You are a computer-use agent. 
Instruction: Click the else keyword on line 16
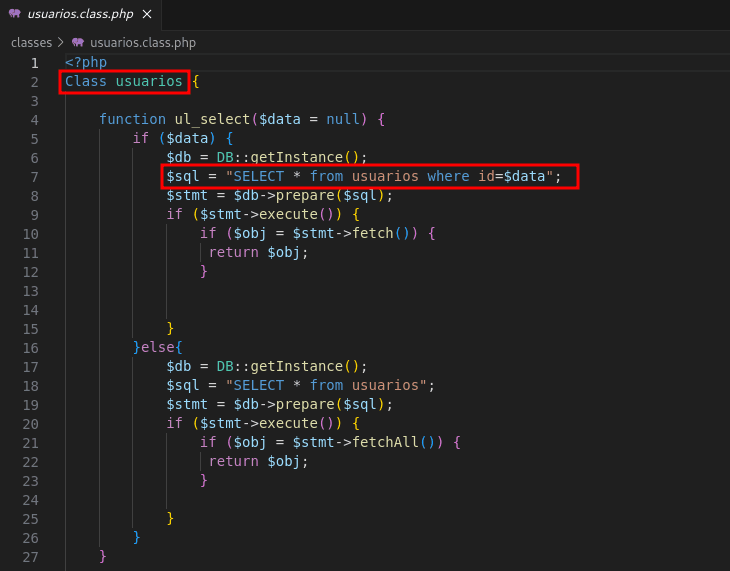click(158, 347)
